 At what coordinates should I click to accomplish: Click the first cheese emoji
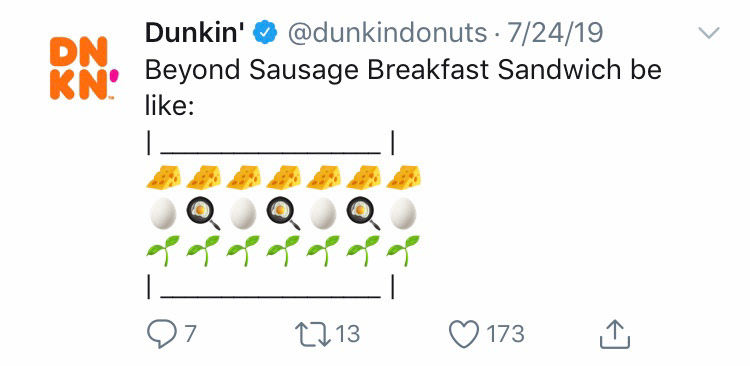click(x=164, y=177)
